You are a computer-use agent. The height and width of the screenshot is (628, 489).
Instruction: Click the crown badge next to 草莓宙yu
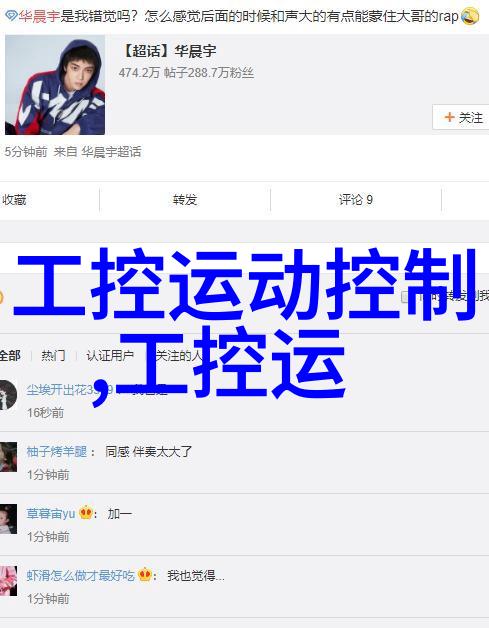pyautogui.click(x=86, y=513)
